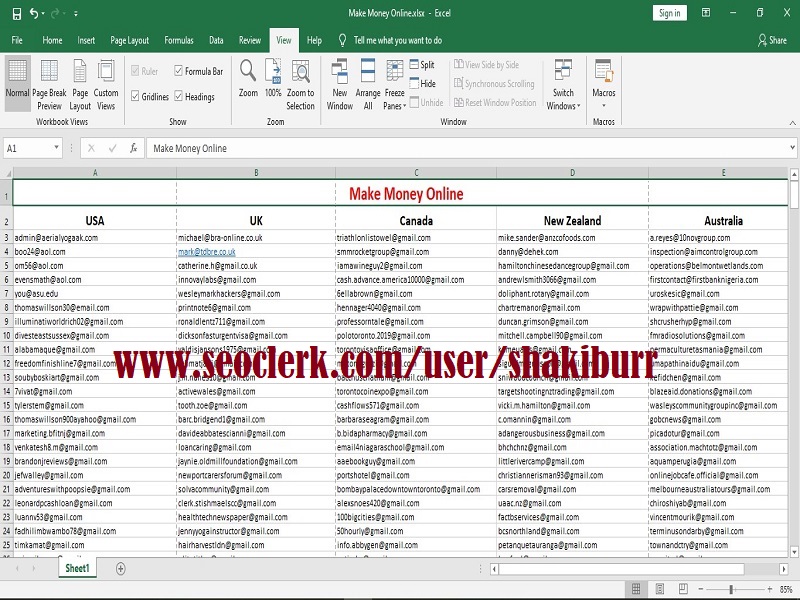Screen dimensions: 800x600
Task: Switch to the Data tab
Action: coord(216,40)
